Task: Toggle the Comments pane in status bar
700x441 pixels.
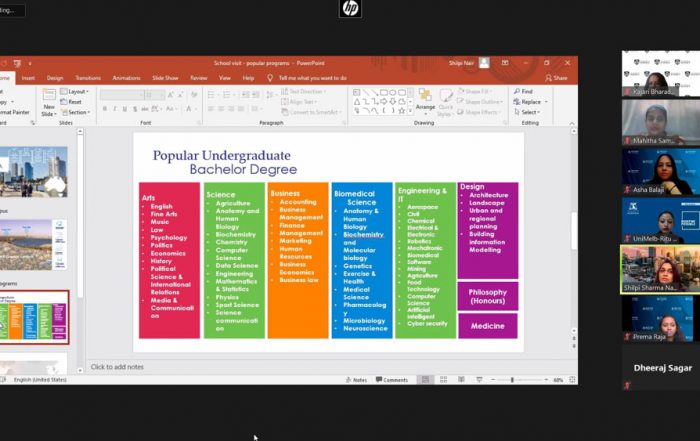Action: coord(392,380)
